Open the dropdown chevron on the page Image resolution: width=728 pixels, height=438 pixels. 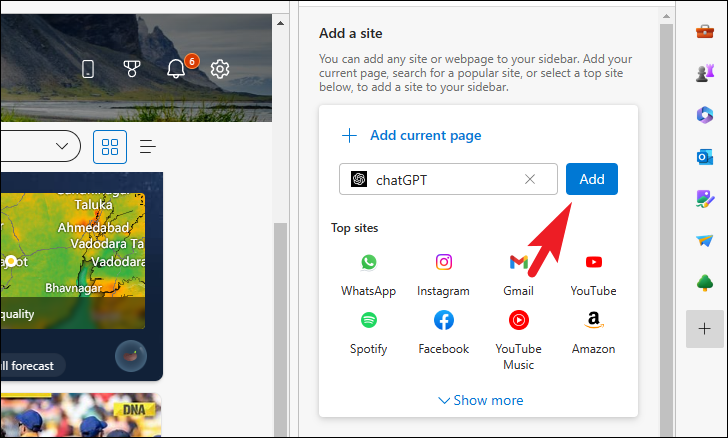pyautogui.click(x=62, y=146)
